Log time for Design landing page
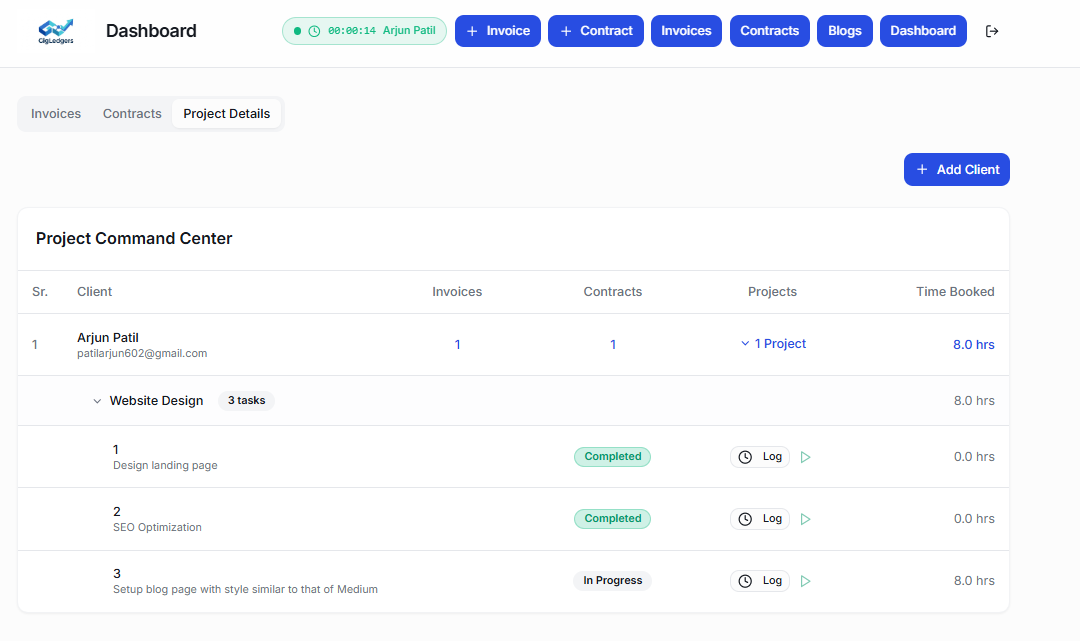This screenshot has height=641, width=1080. click(760, 456)
